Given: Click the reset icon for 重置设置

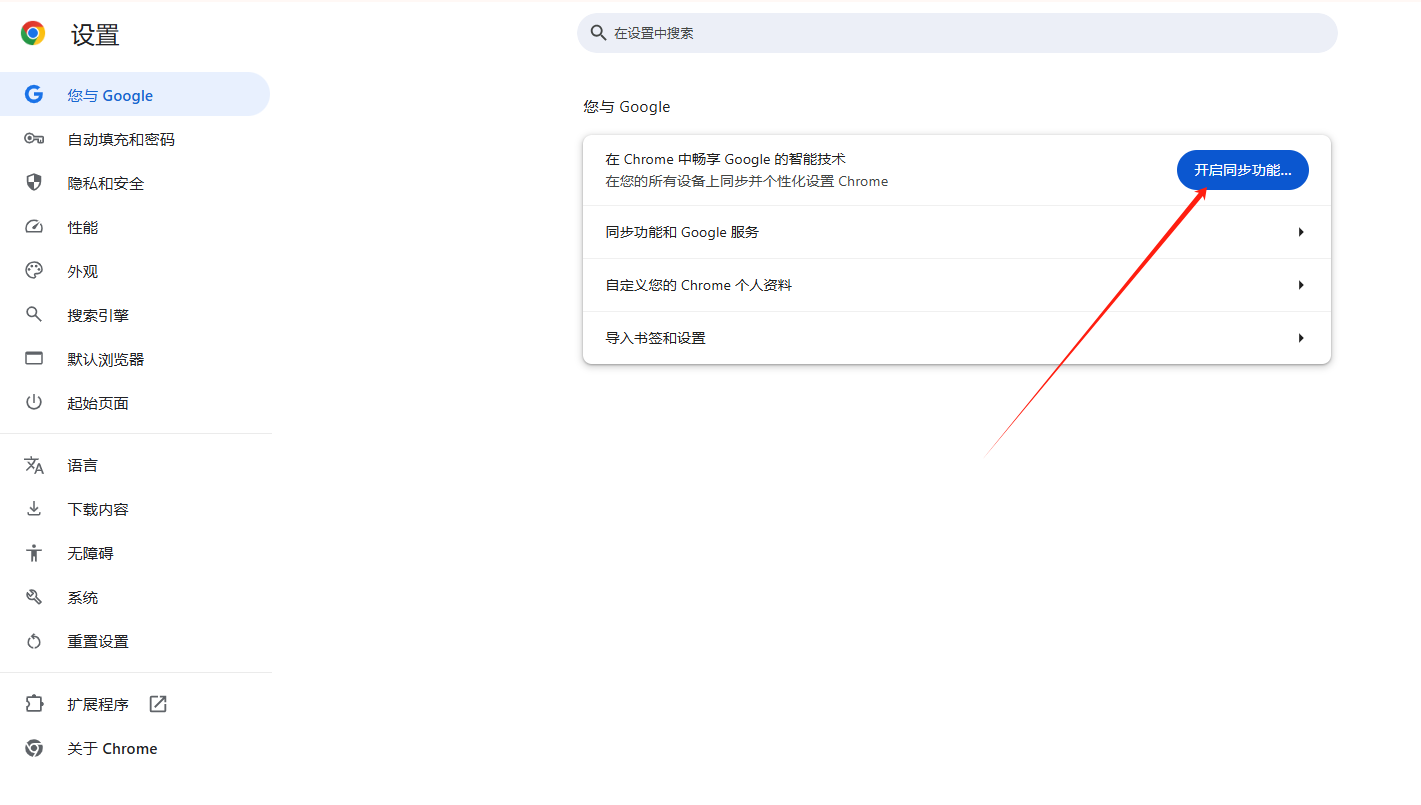Looking at the screenshot, I should click(34, 641).
